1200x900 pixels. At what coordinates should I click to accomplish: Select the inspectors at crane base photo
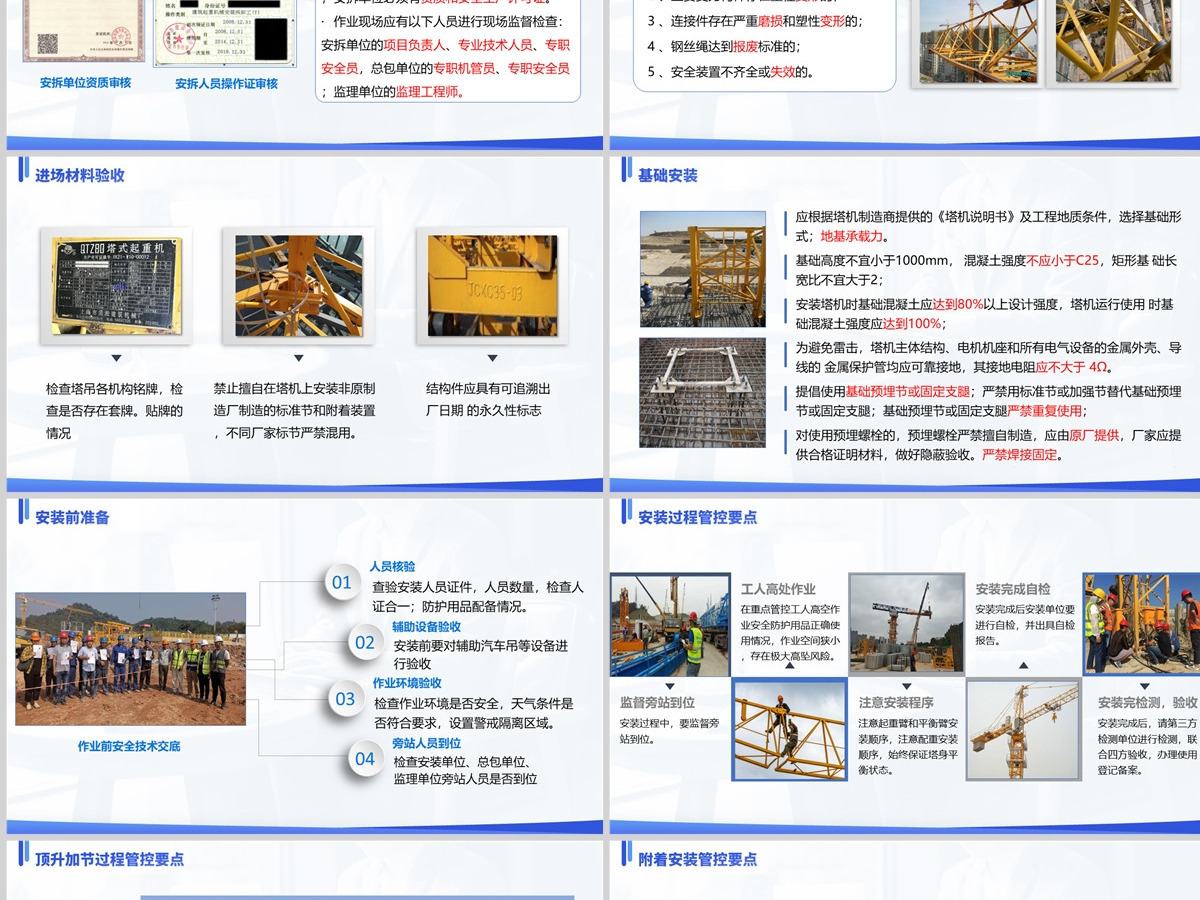1141,624
